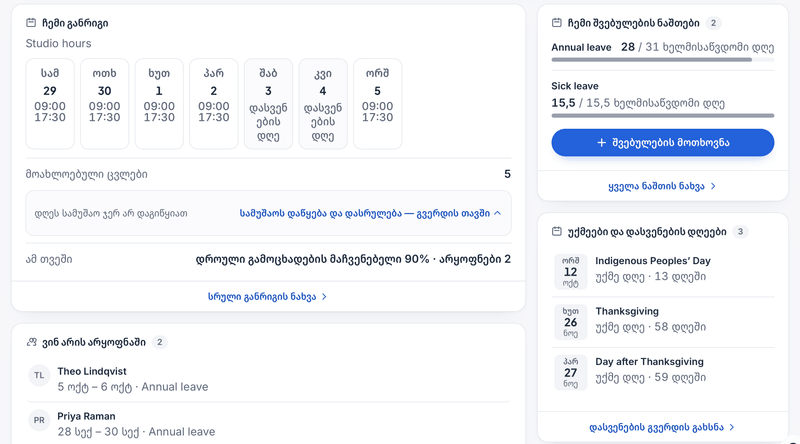Select the კვი 4 rest day card

(x=323, y=104)
